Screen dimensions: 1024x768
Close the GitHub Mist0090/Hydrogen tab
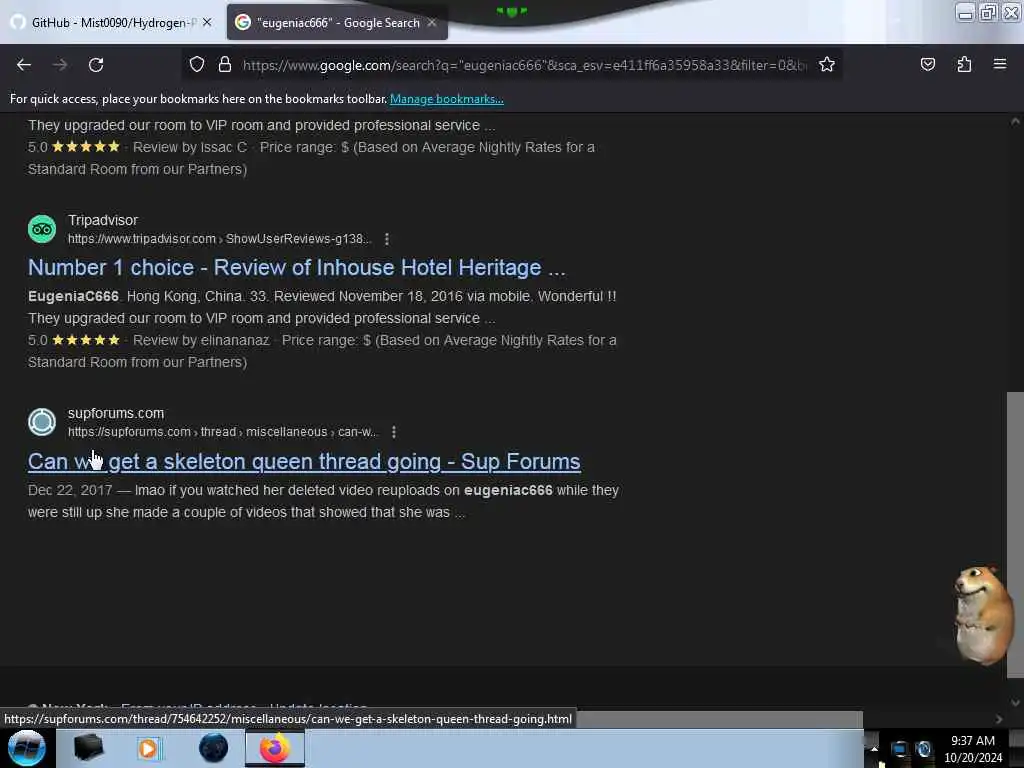(207, 22)
